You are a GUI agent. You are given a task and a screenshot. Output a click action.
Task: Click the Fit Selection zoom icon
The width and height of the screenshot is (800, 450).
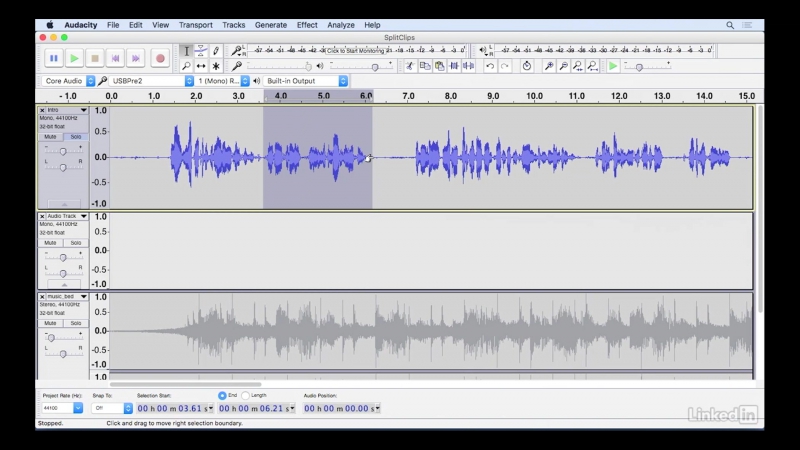point(578,66)
